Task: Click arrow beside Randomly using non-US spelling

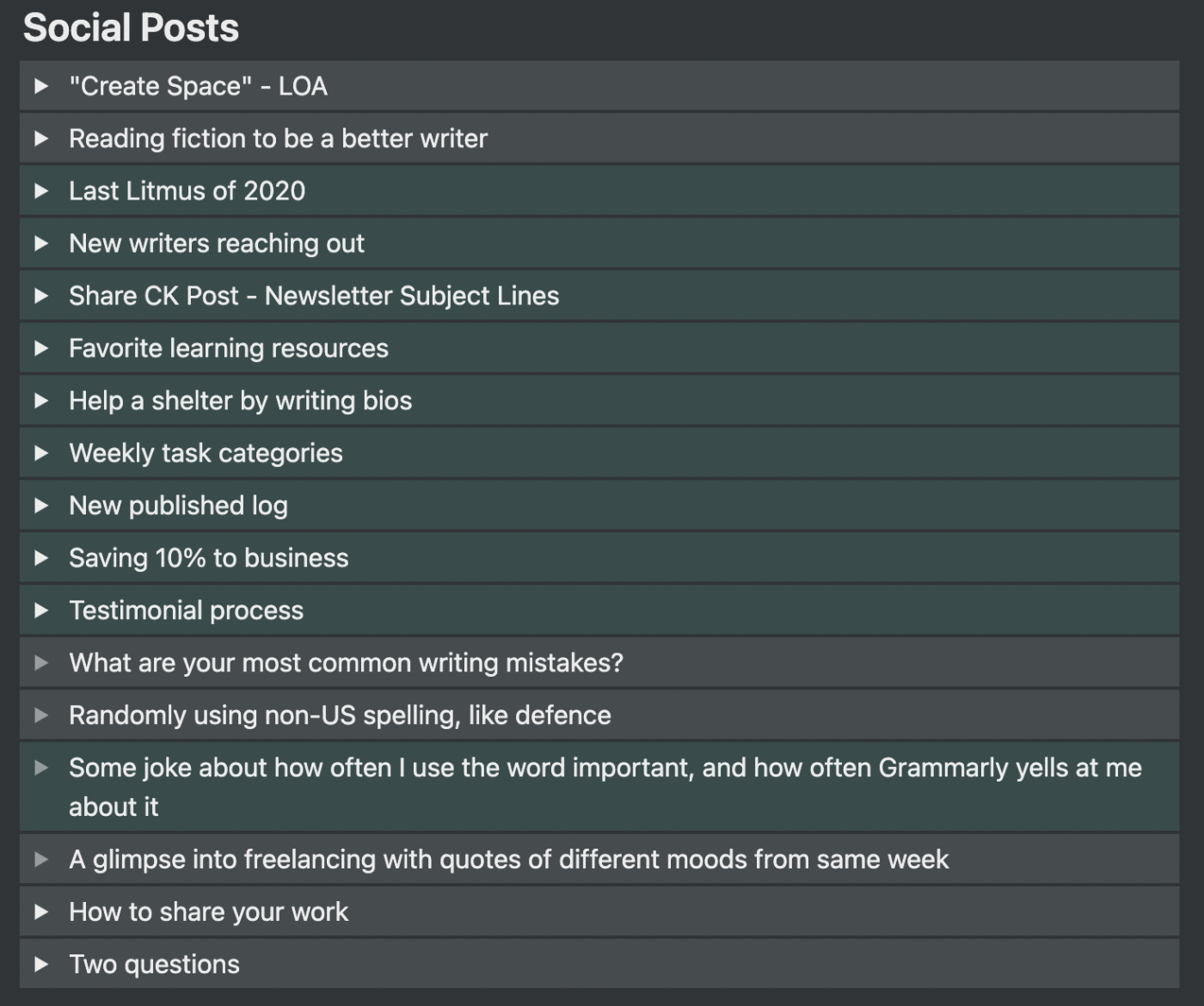Action: coord(40,715)
